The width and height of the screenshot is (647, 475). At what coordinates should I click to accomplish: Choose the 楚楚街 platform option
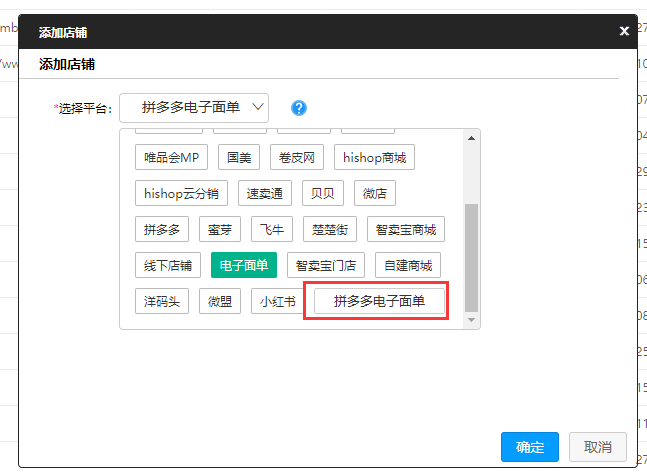tap(330, 229)
